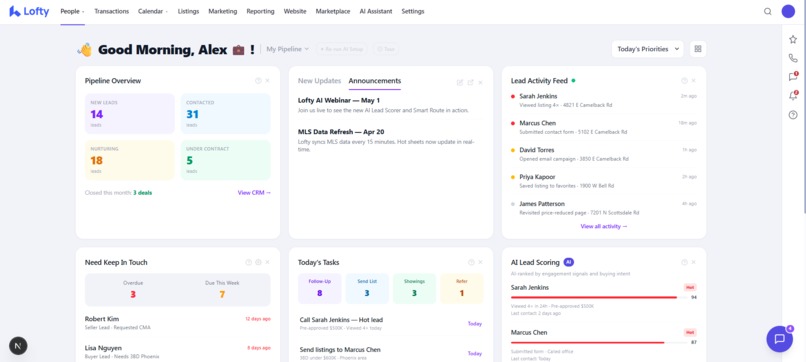
Task: Open the Marketing section
Action: pos(223,11)
